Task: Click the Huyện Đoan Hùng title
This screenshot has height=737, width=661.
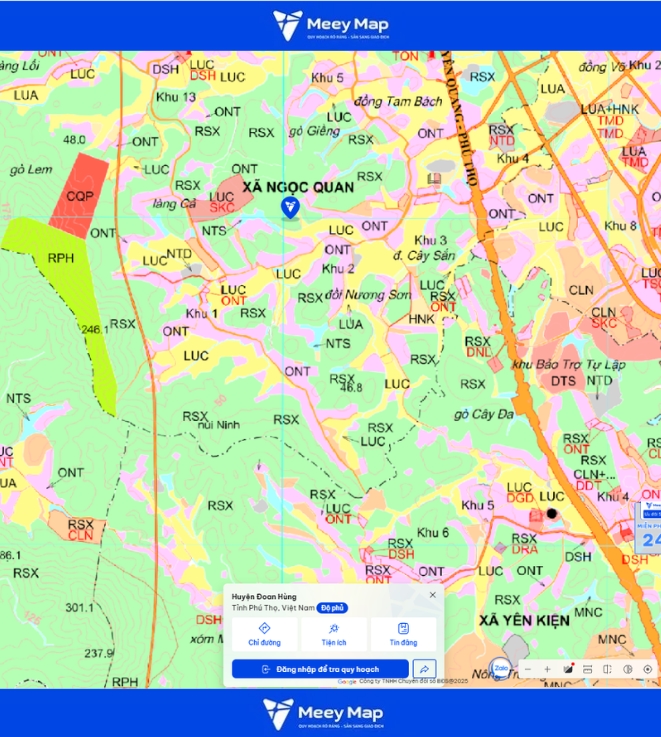Action: pos(264,596)
